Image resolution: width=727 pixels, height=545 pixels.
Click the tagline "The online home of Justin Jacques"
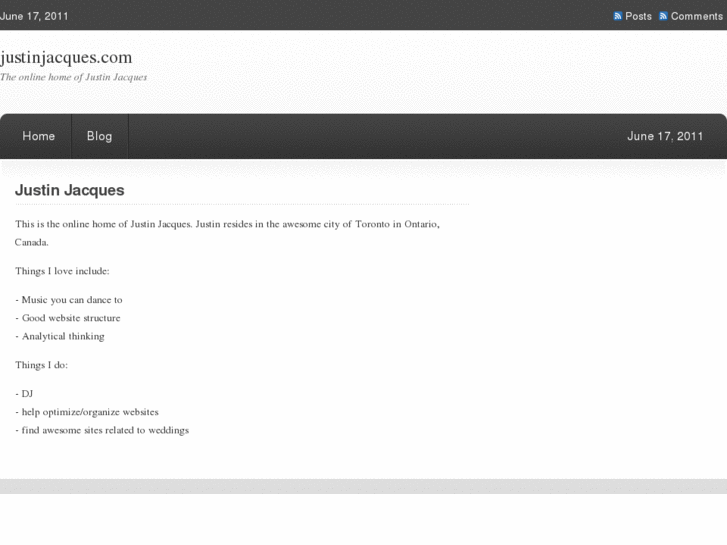pyautogui.click(x=73, y=77)
